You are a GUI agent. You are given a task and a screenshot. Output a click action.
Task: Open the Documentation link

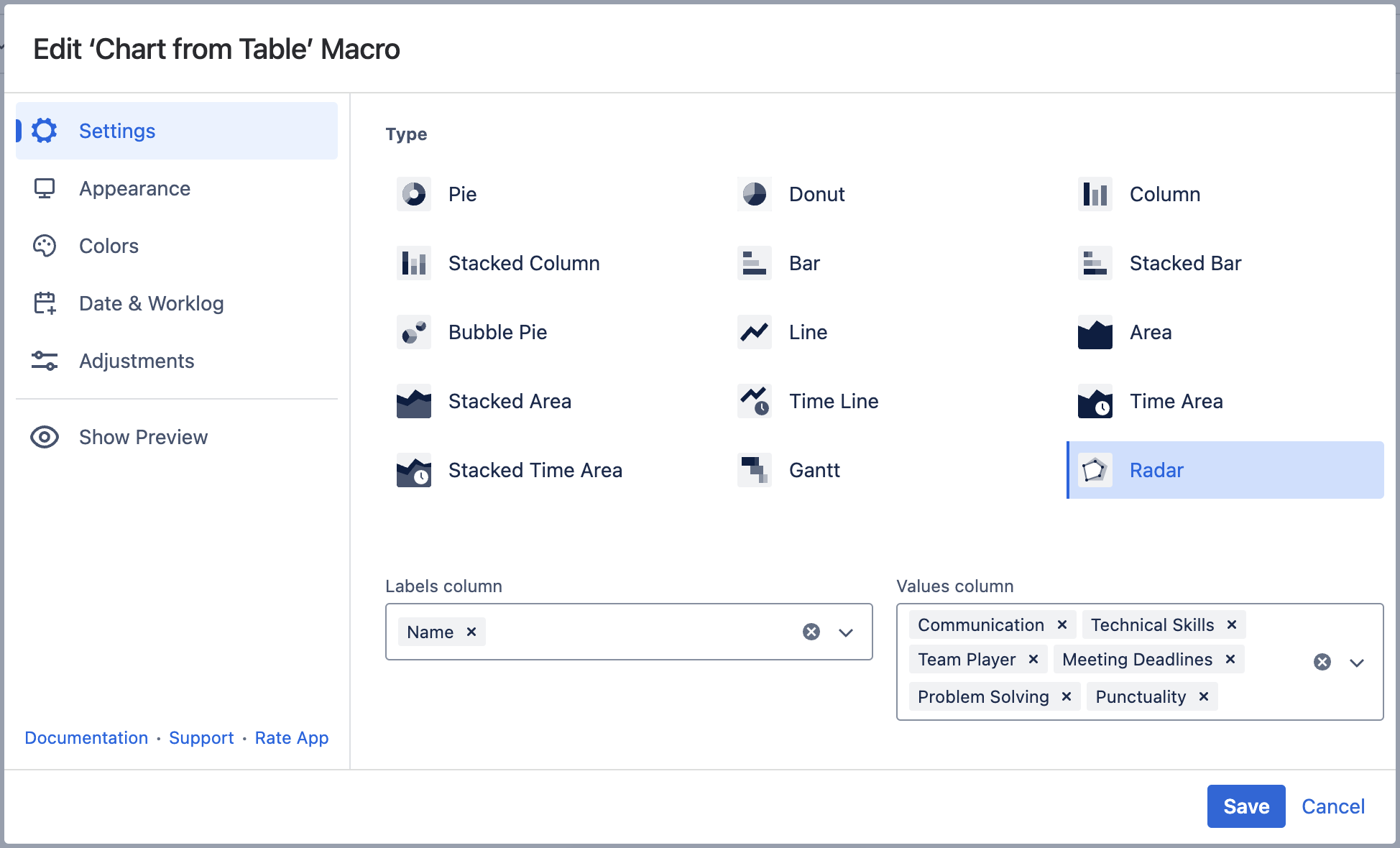86,738
